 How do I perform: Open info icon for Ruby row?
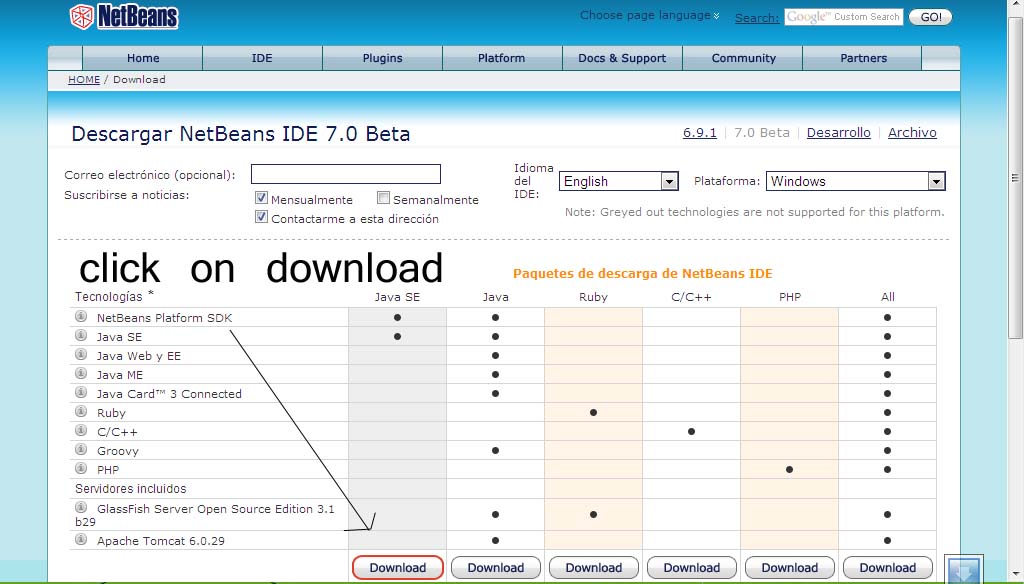[x=81, y=412]
